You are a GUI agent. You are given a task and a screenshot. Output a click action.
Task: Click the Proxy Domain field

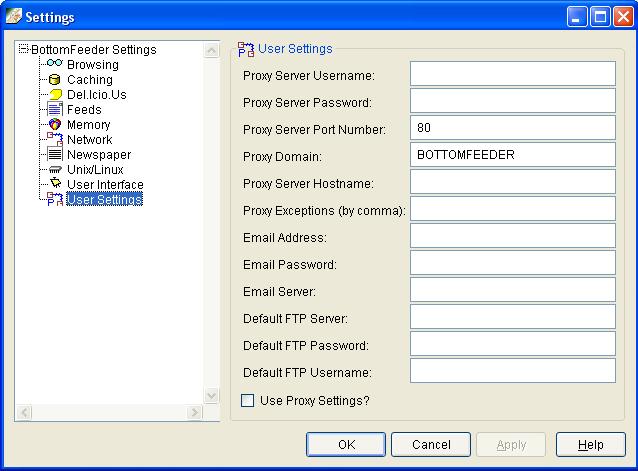513,155
